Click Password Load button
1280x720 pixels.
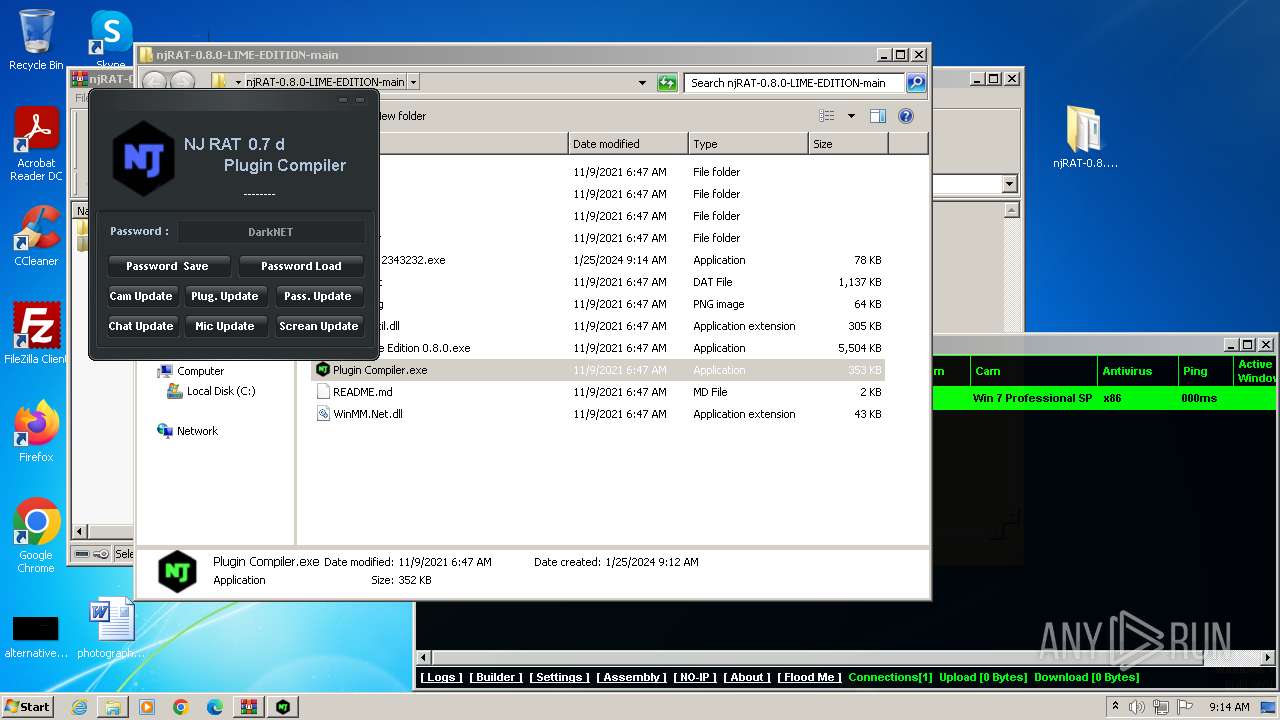click(x=301, y=266)
